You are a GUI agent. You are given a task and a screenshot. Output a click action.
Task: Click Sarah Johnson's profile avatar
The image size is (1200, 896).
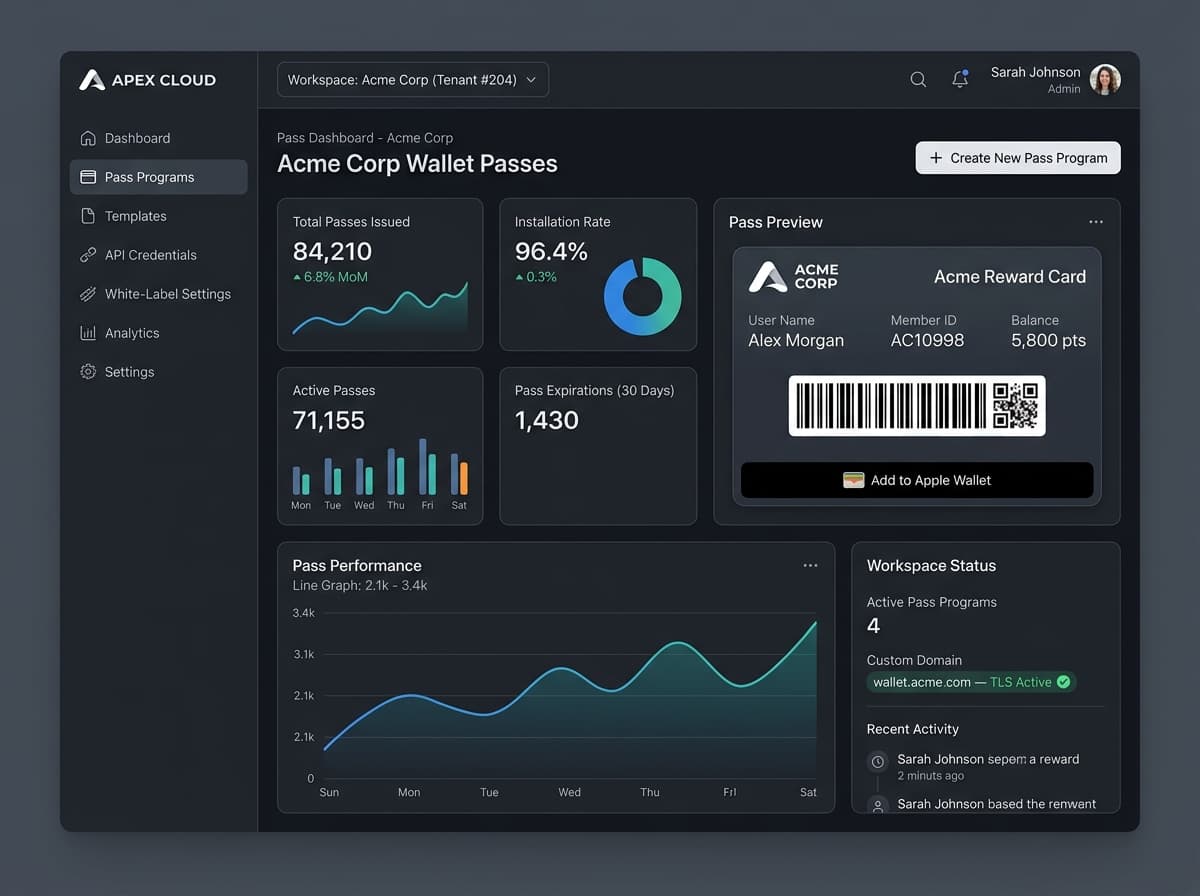(1105, 80)
